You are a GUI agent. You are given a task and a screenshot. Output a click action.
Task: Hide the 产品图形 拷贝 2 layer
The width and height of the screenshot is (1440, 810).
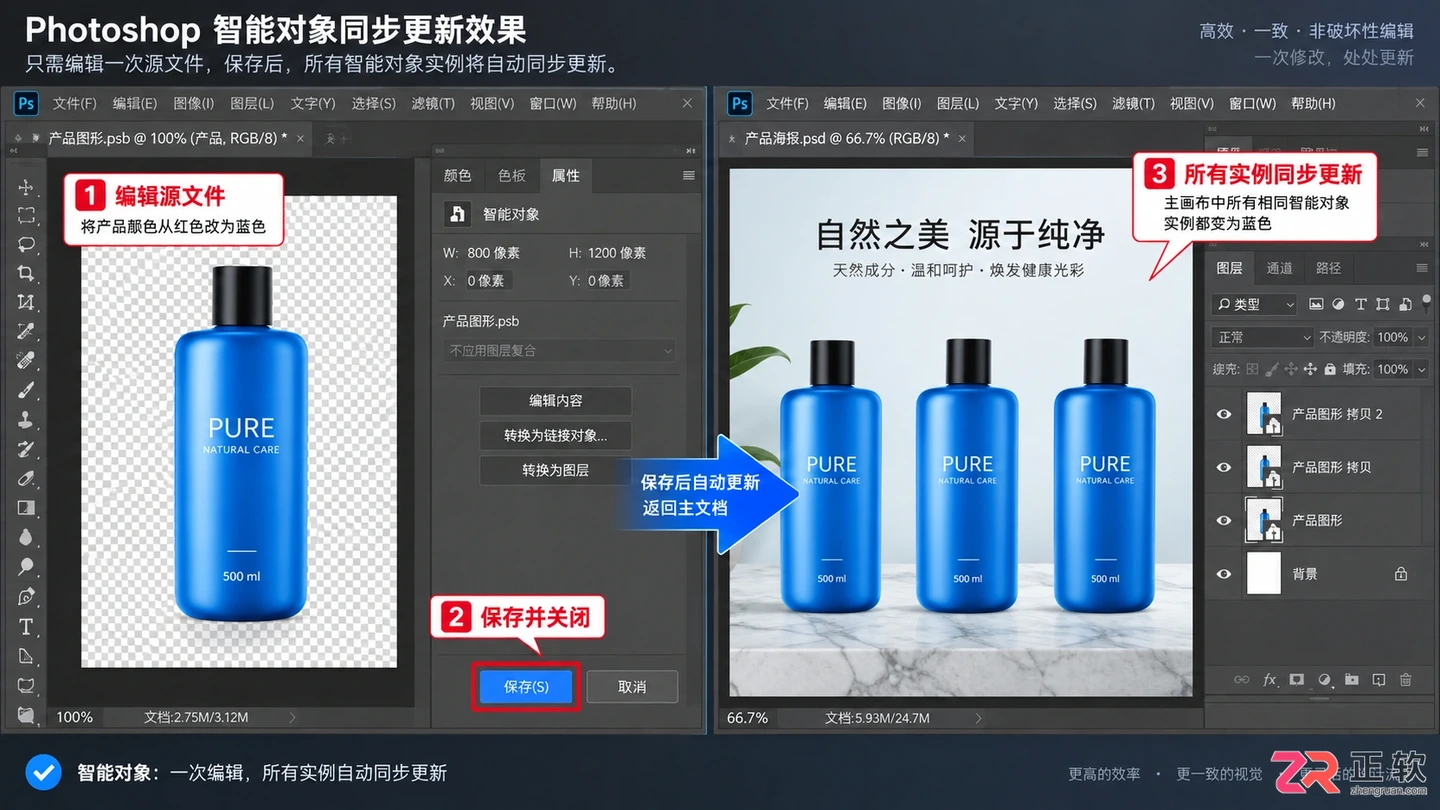click(x=1224, y=414)
